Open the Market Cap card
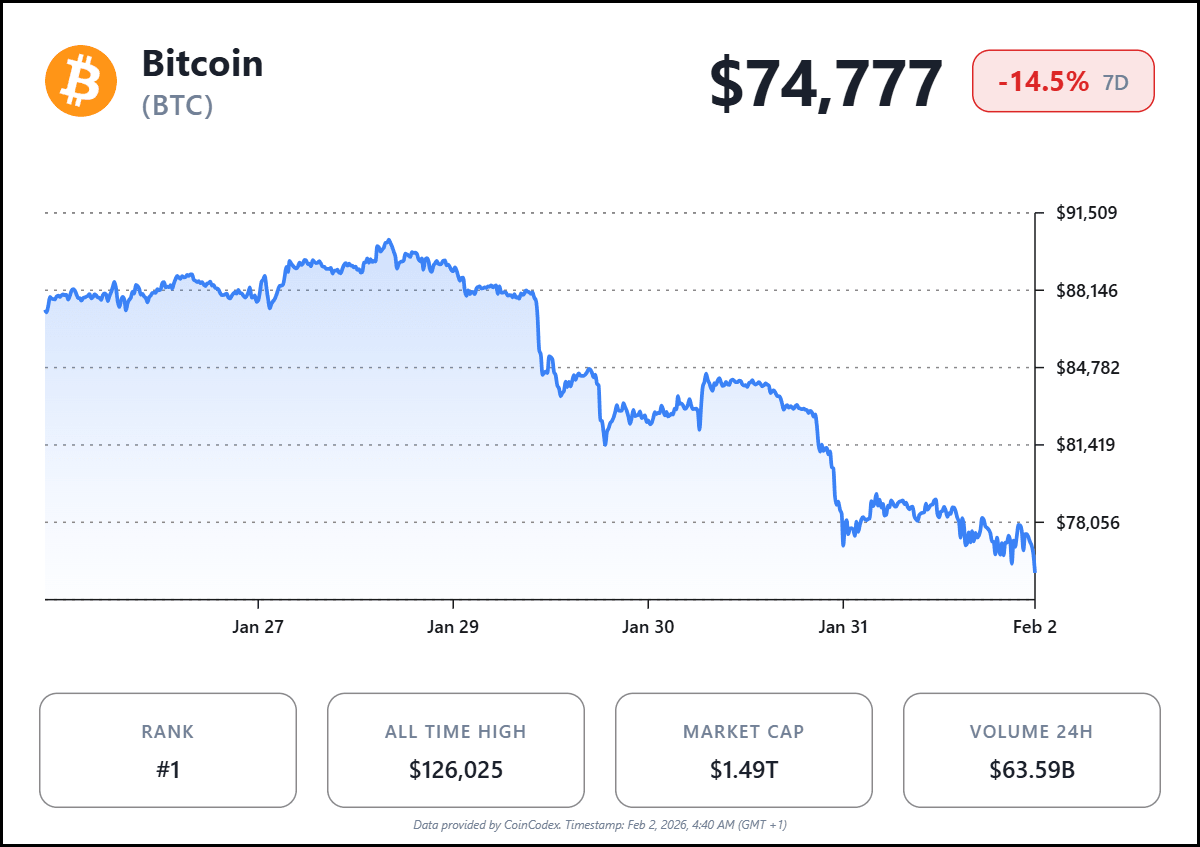Viewport: 1200px width, 847px height. click(743, 750)
